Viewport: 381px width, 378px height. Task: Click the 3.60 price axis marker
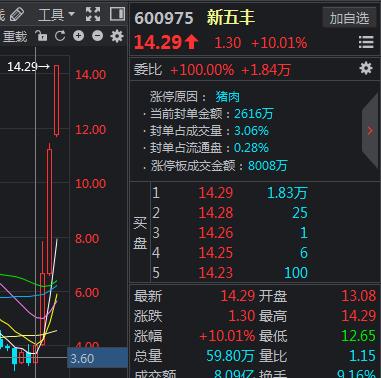[x=97, y=358]
